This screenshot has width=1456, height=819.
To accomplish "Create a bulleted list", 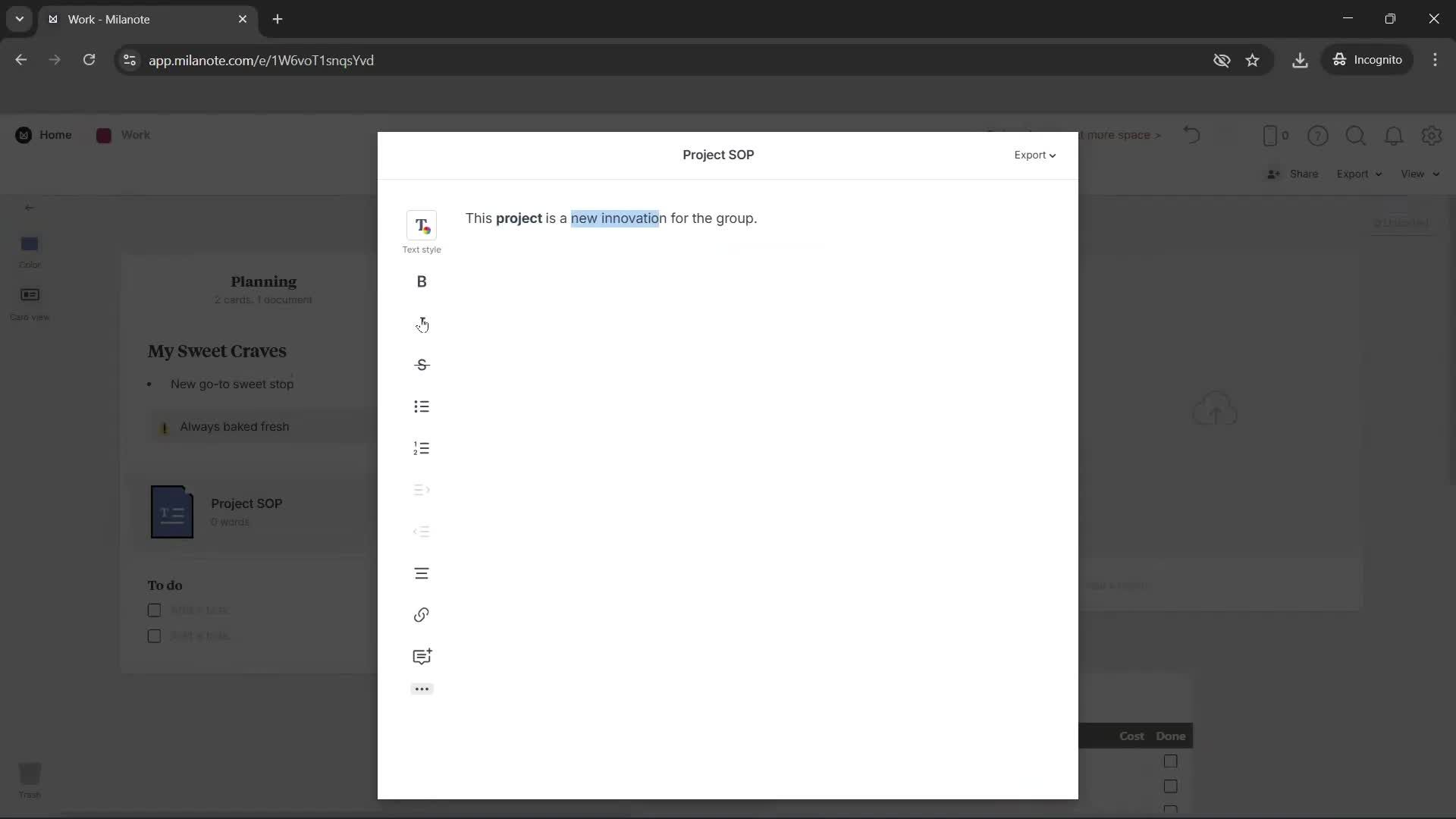I will tap(422, 406).
